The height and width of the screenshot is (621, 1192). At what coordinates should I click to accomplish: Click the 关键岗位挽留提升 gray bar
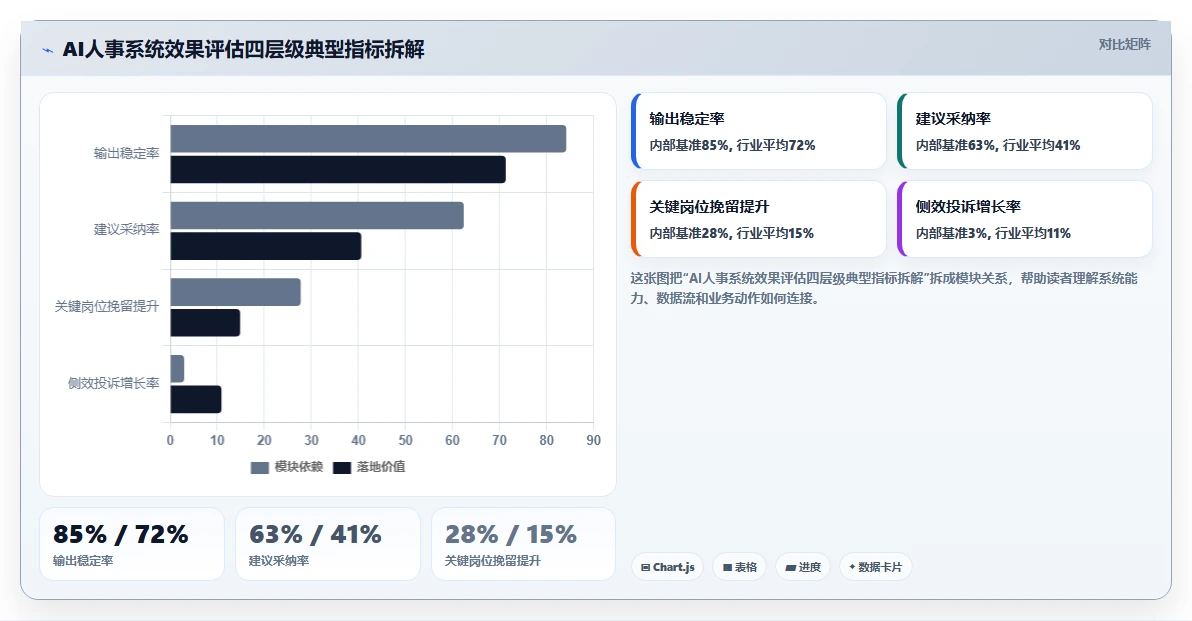coord(235,292)
